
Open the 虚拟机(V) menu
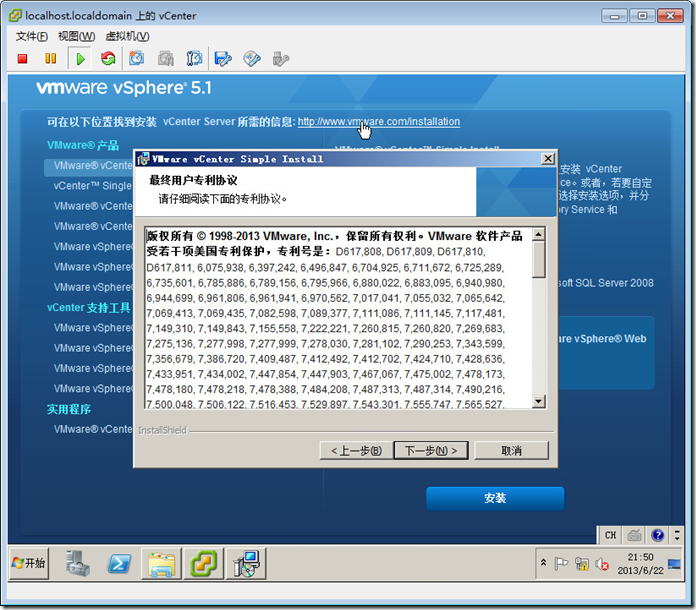tap(127, 36)
